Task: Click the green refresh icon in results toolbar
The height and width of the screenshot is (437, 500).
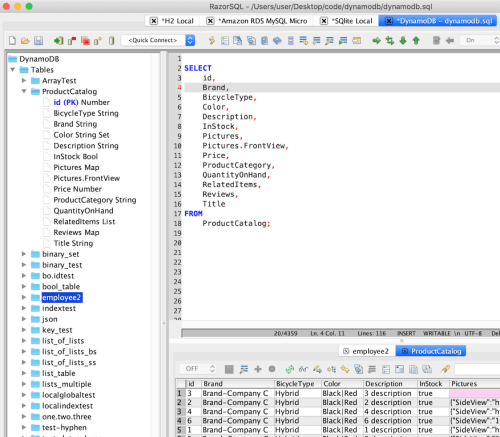Action: 290,369
